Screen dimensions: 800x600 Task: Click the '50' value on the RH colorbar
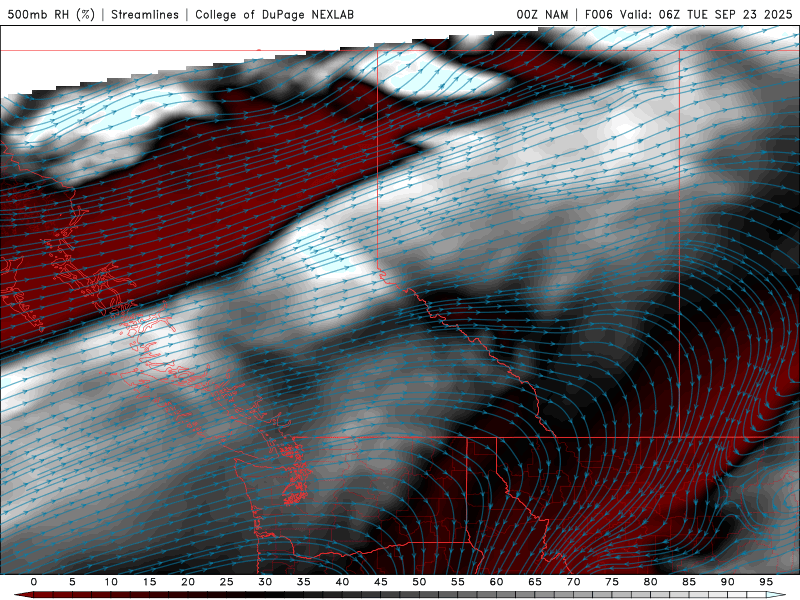point(419,582)
